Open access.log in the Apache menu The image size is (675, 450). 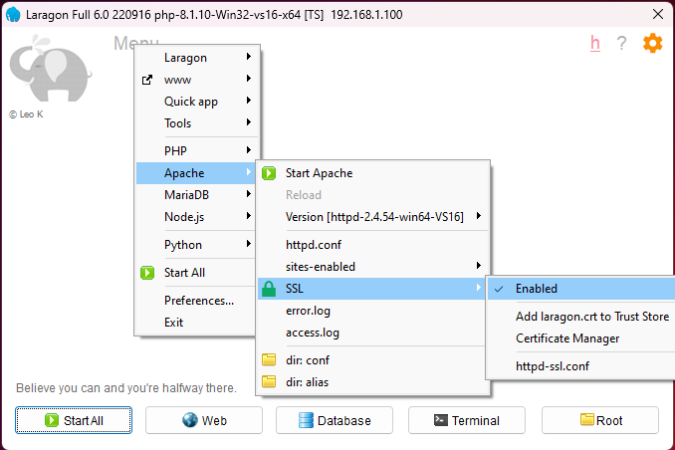(x=373, y=332)
